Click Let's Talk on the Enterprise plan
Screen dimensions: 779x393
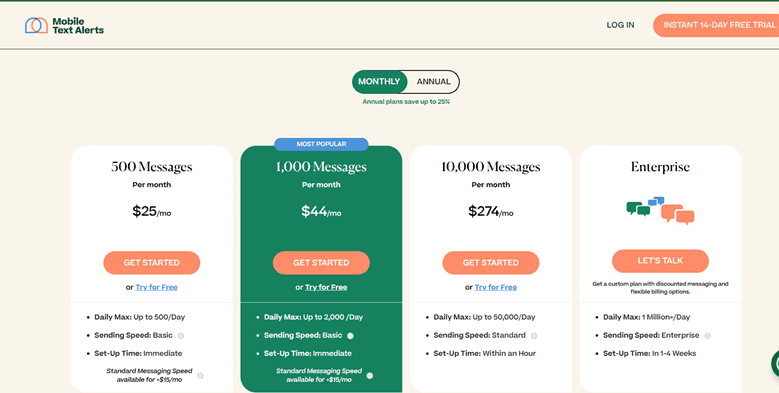pos(660,261)
